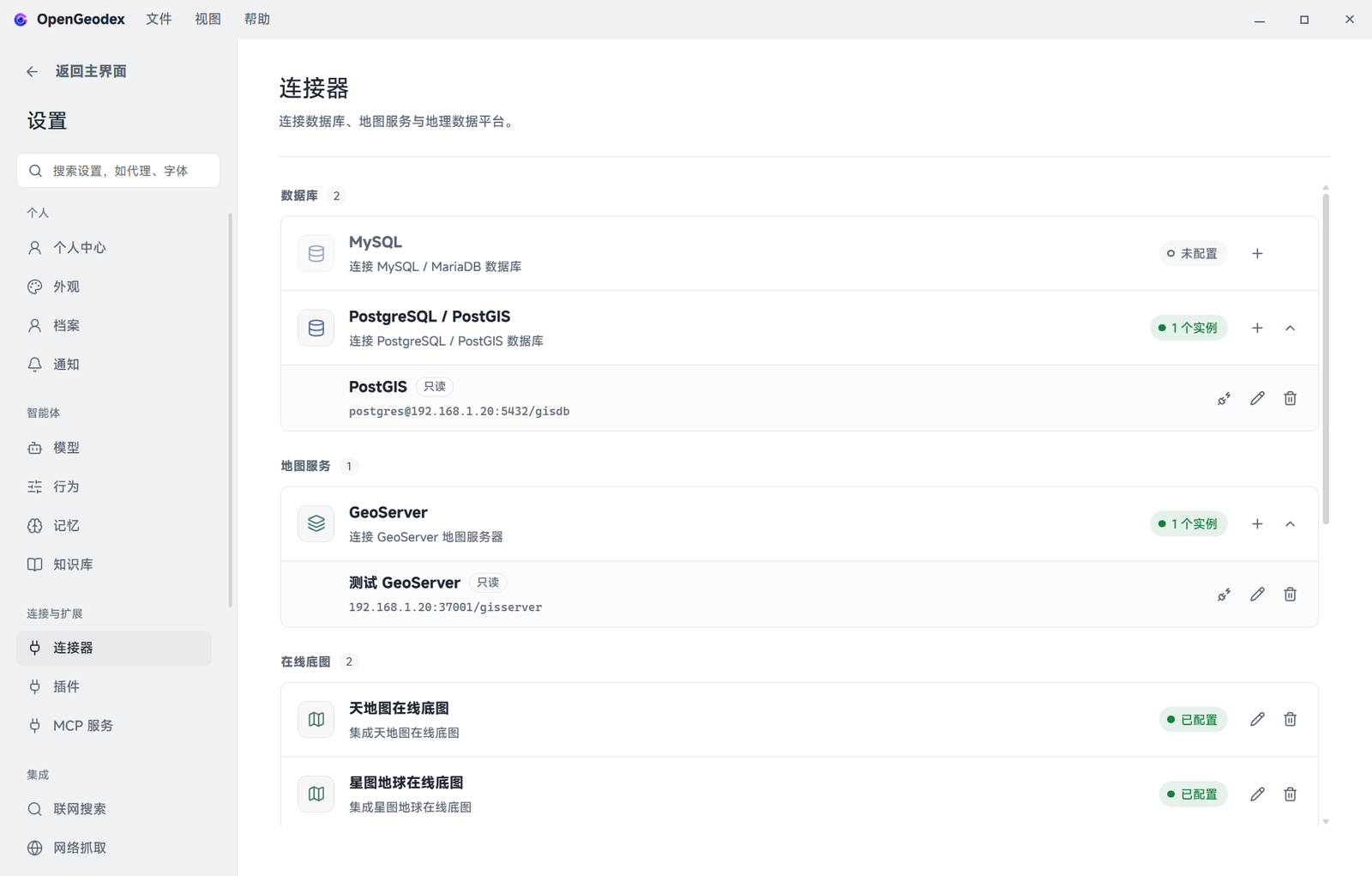1372x876 pixels.
Task: Edit the 天地图在线底图 connector
Action: 1257,719
